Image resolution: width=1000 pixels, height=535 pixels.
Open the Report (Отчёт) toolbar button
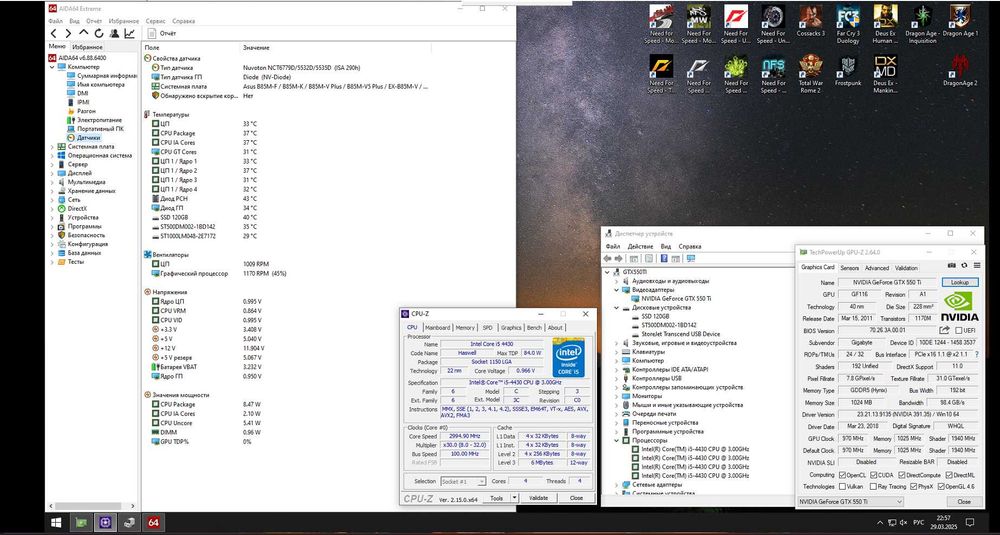click(160, 33)
